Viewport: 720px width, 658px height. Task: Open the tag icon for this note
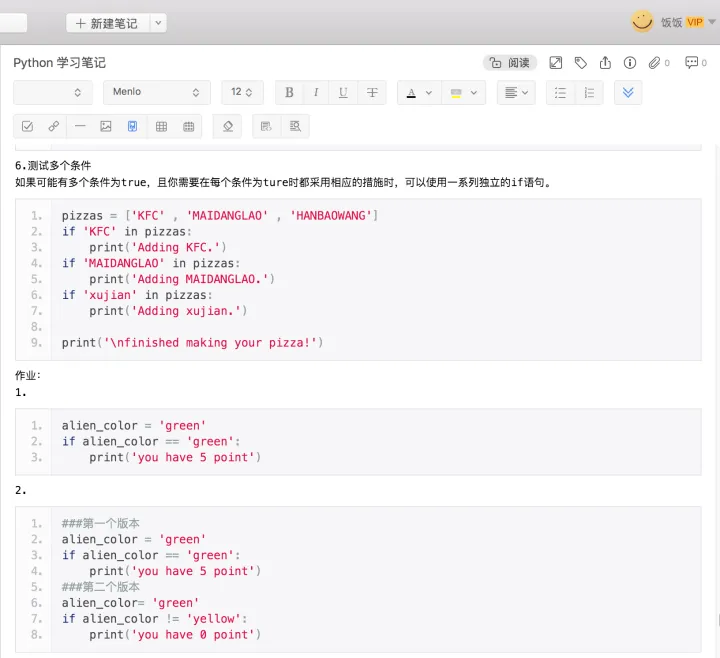click(580, 62)
